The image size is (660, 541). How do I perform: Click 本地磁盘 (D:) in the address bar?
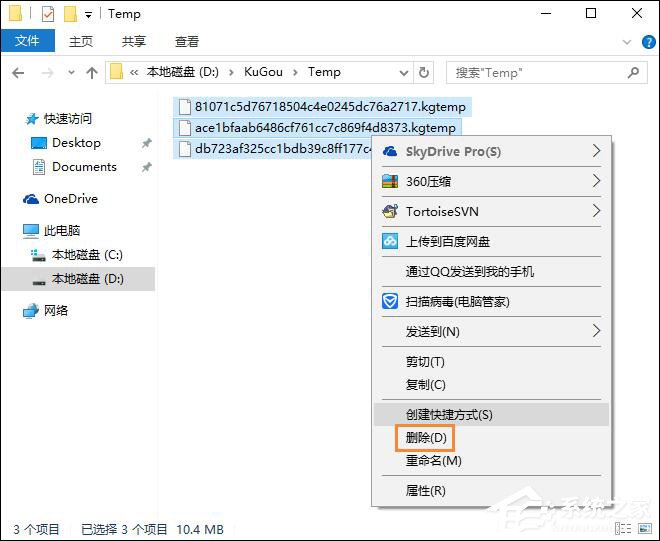[x=183, y=72]
